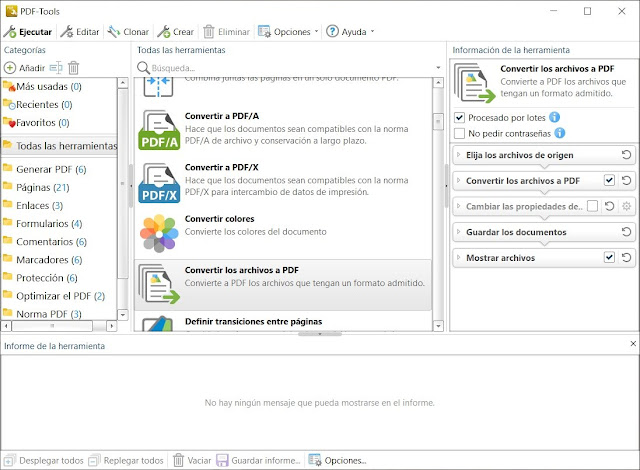Viewport: 640px width, 470px height.
Task: Reset the Guardar los documentos step
Action: [x=627, y=232]
